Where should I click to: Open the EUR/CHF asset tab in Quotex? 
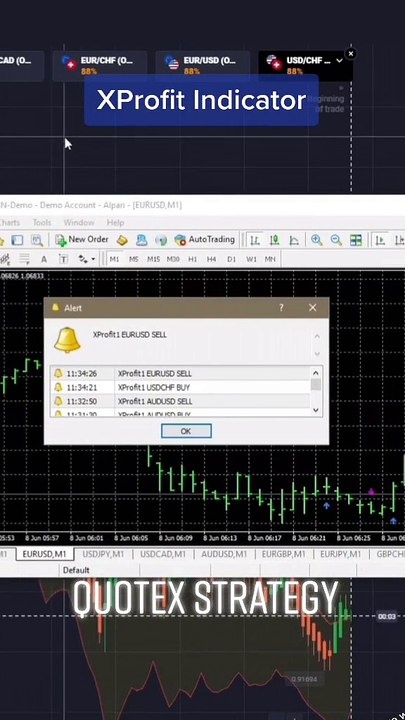(100, 66)
